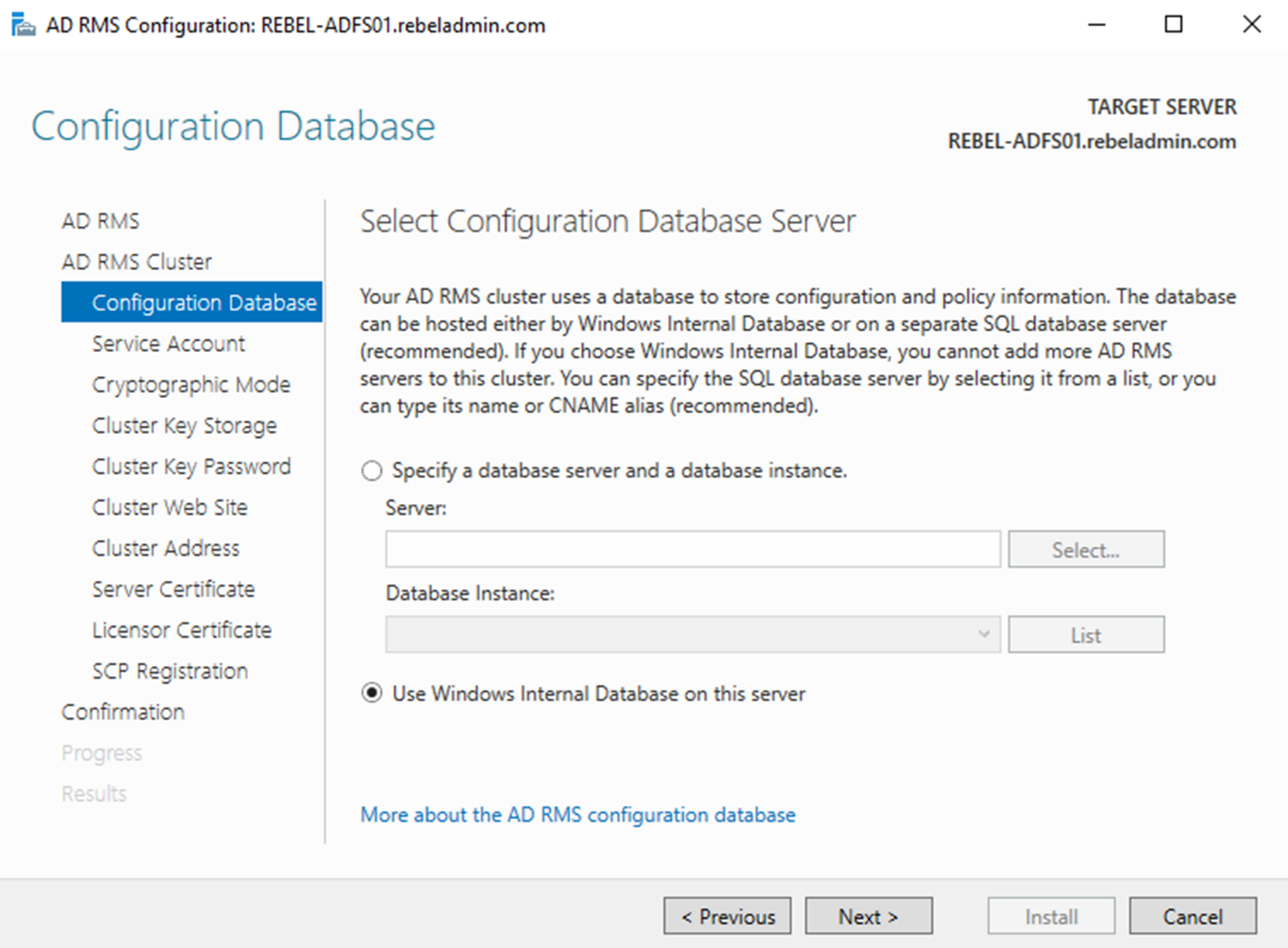Maximize the AD RMS Configuration window

pyautogui.click(x=1174, y=24)
